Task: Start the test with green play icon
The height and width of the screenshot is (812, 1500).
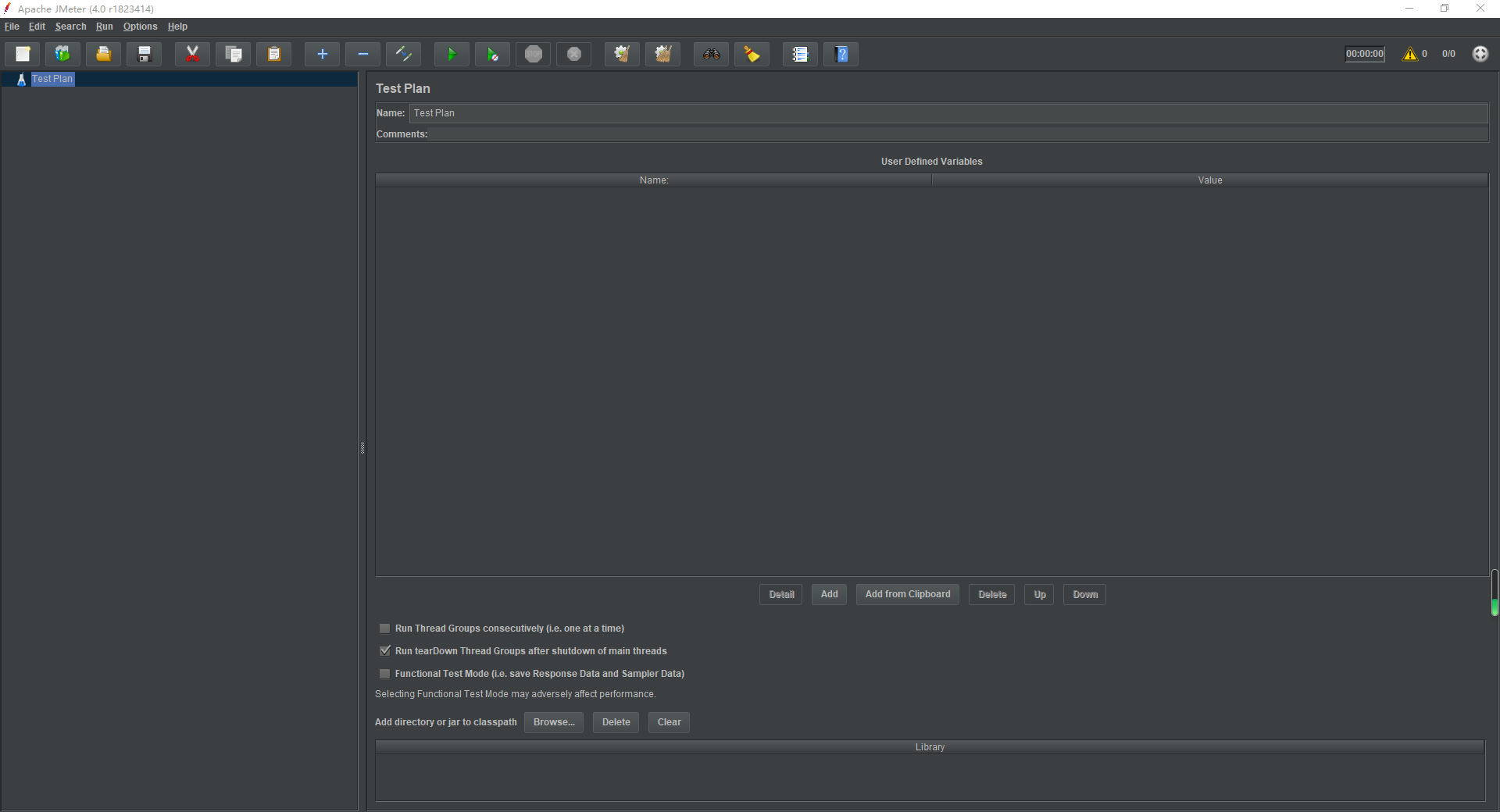Action: tap(452, 54)
